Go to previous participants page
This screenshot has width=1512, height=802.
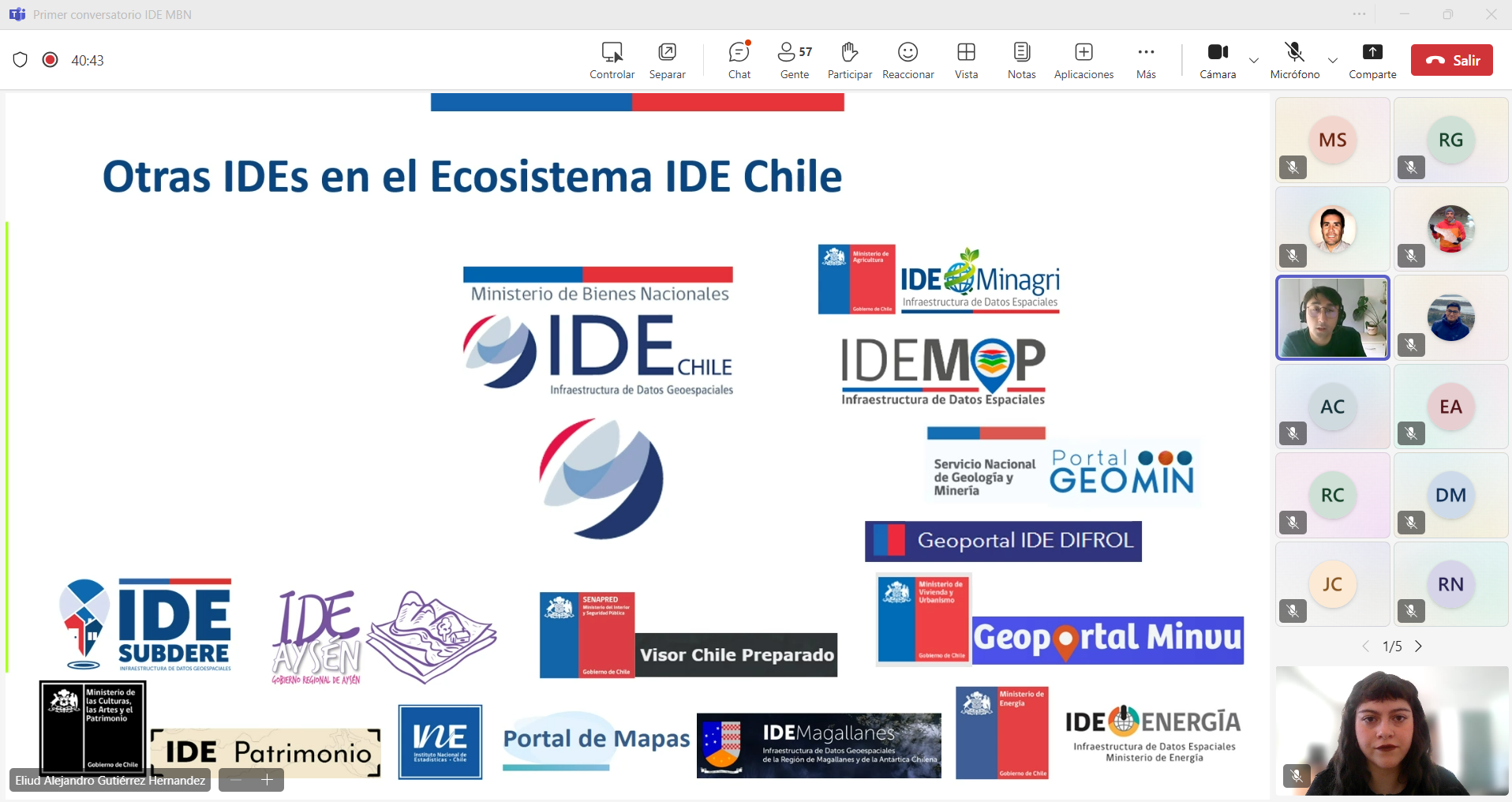[1366, 646]
